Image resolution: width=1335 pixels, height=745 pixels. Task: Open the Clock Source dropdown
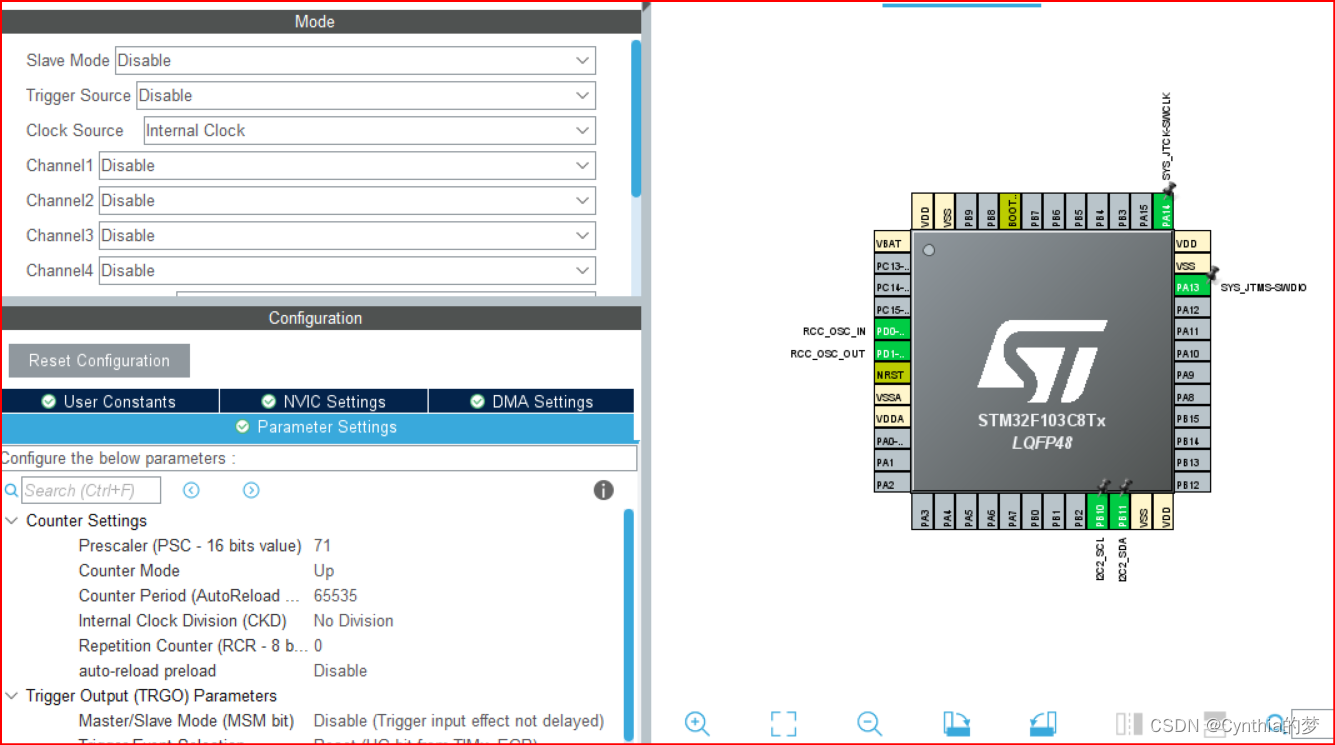[368, 130]
